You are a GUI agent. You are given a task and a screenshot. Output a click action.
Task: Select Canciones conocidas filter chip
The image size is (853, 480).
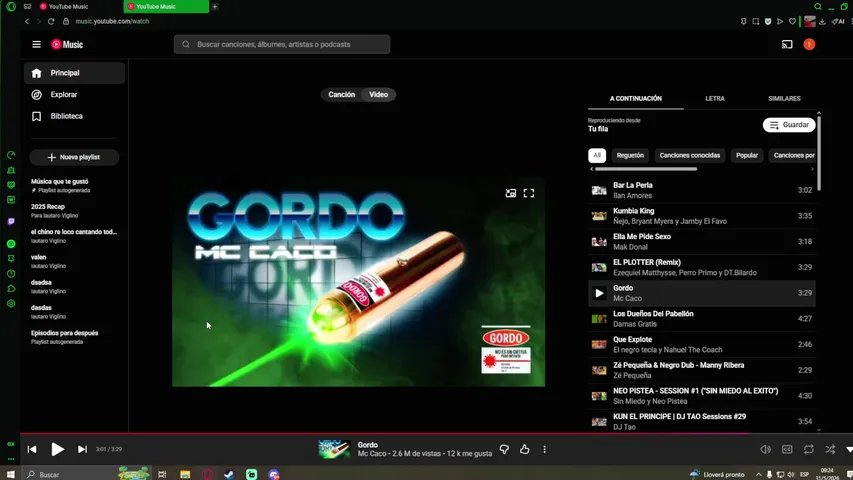tap(689, 156)
